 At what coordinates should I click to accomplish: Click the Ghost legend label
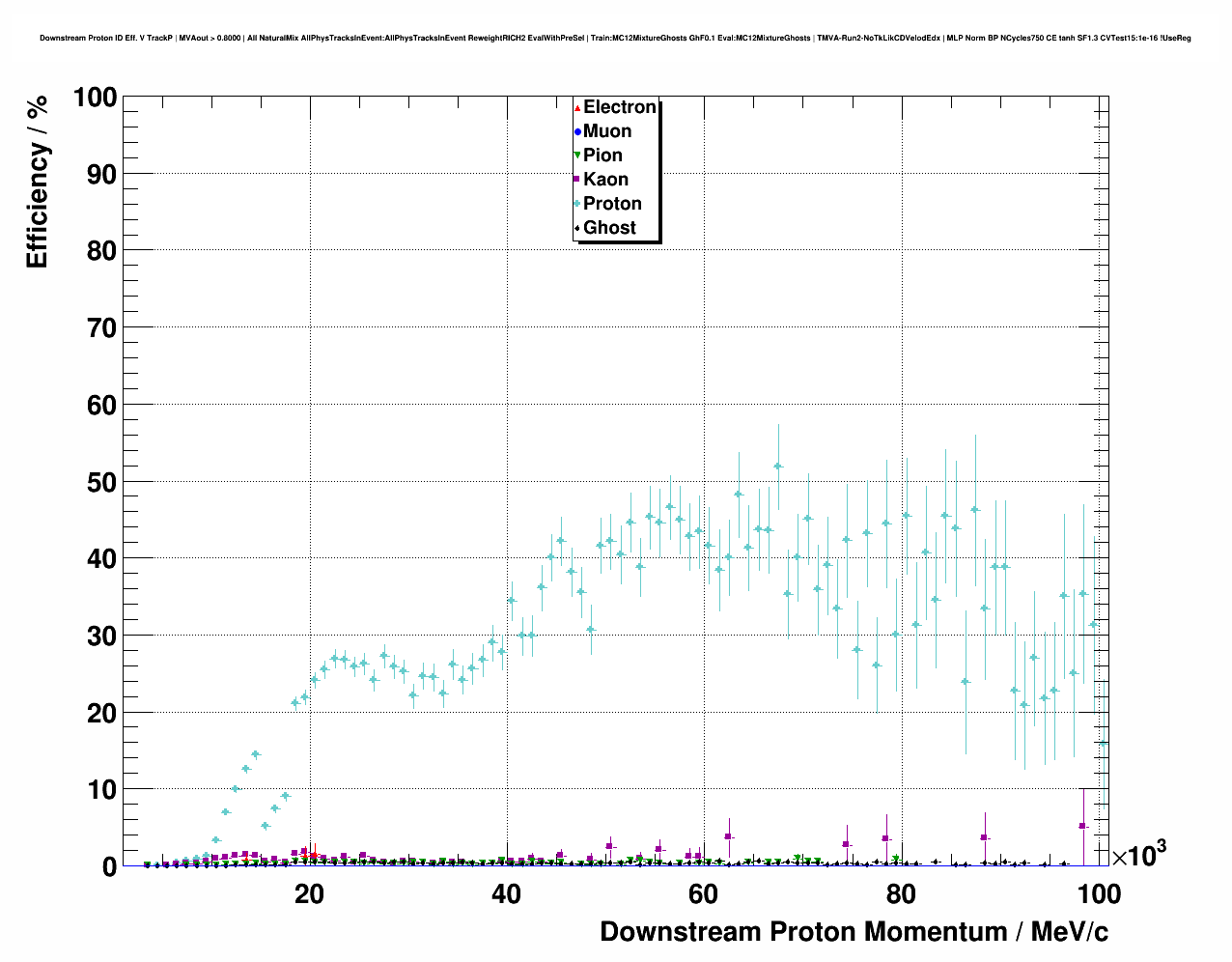point(609,228)
